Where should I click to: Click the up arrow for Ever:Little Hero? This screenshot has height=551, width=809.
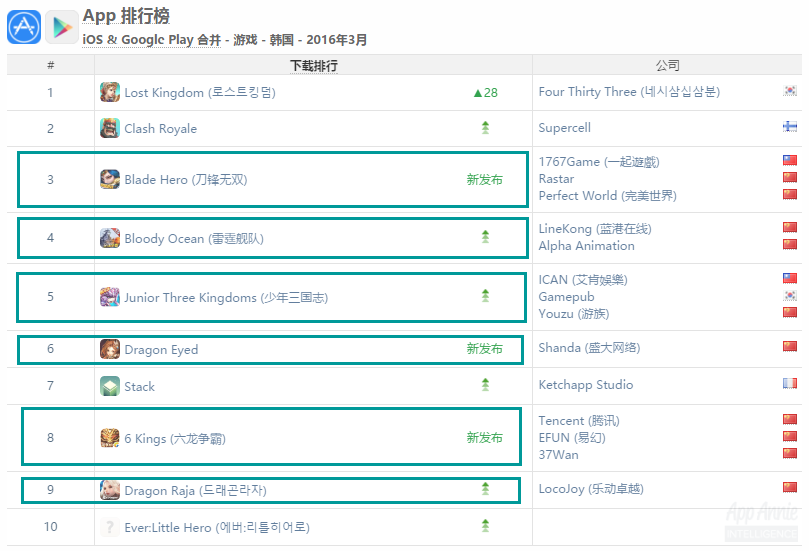click(485, 526)
